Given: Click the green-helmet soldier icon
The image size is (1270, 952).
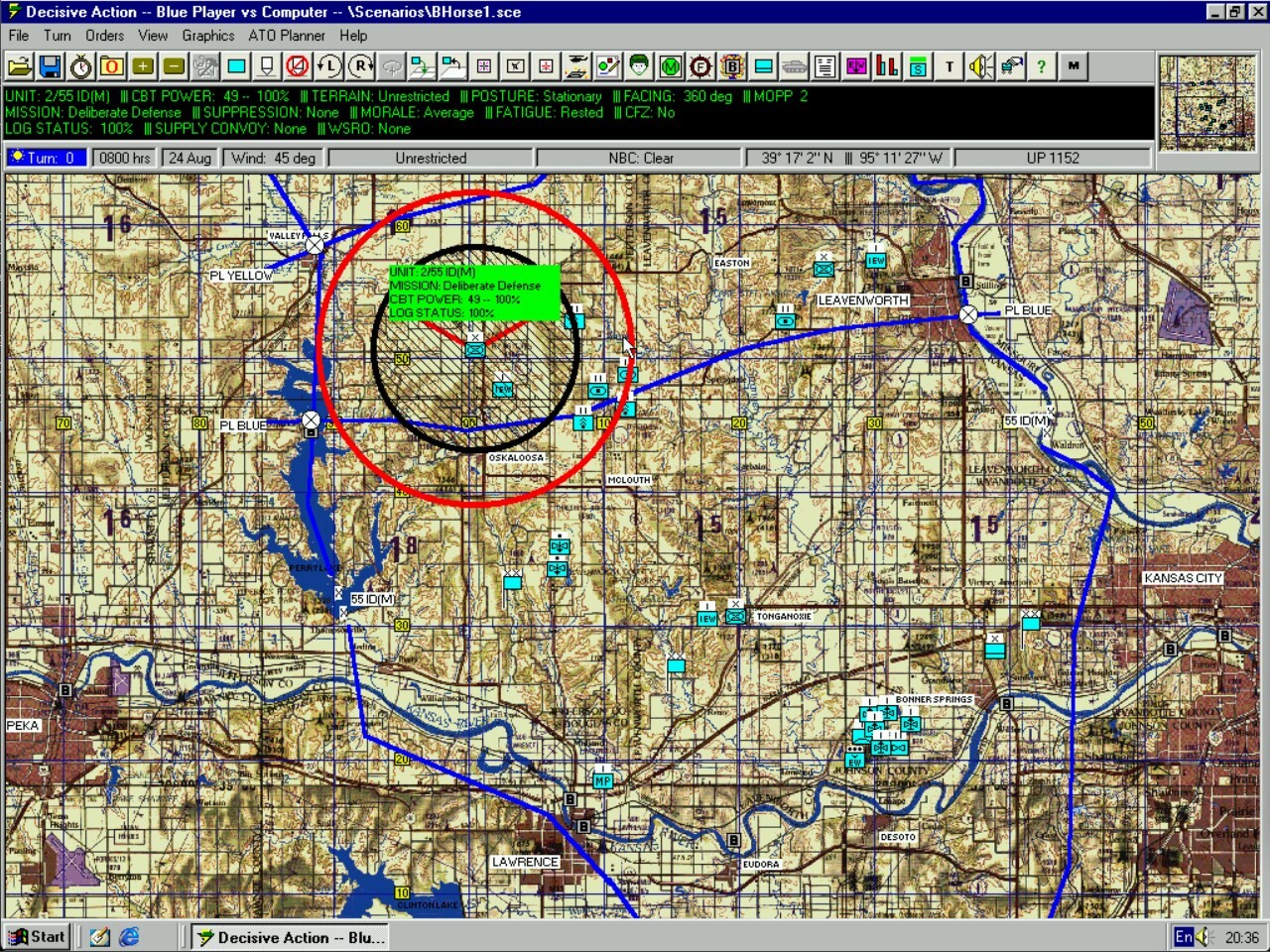Looking at the screenshot, I should coord(638,66).
